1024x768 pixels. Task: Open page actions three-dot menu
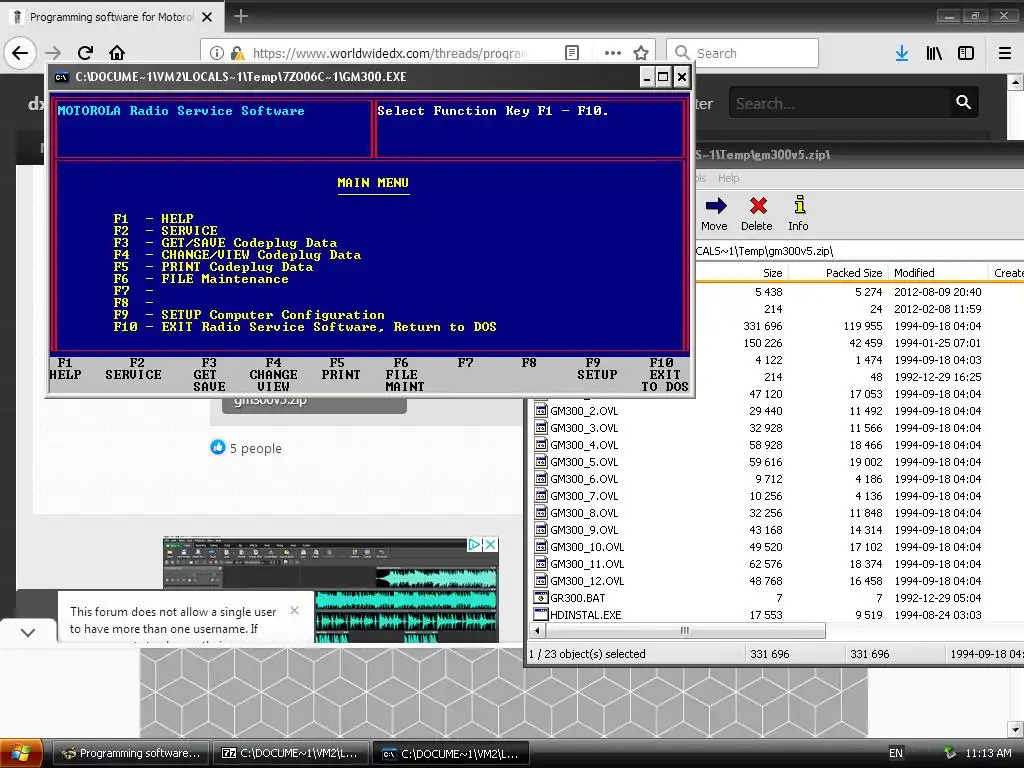(613, 53)
